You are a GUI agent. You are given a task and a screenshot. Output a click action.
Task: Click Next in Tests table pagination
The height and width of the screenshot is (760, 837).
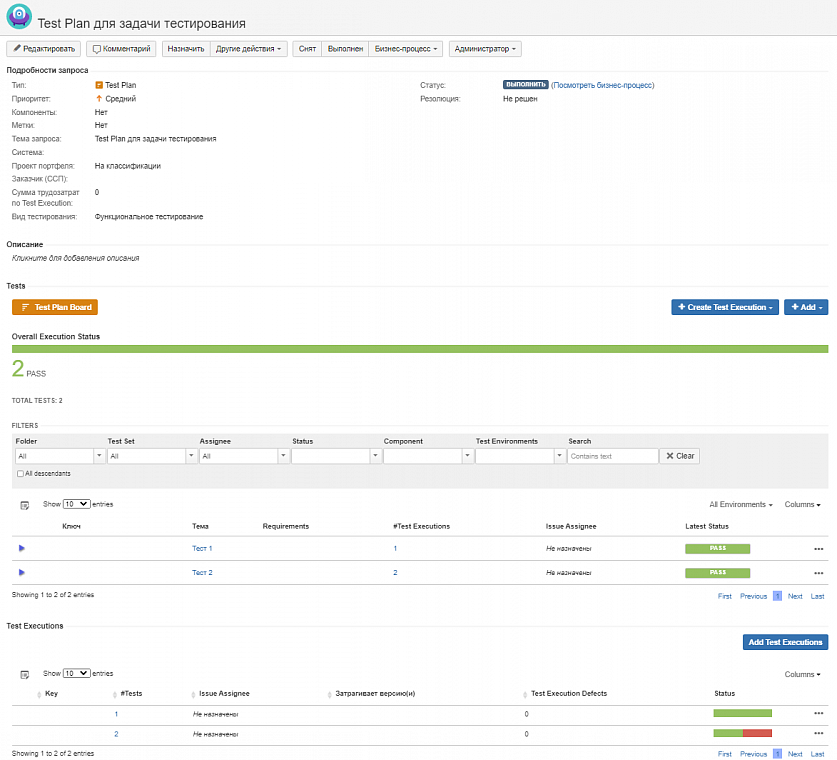[795, 596]
